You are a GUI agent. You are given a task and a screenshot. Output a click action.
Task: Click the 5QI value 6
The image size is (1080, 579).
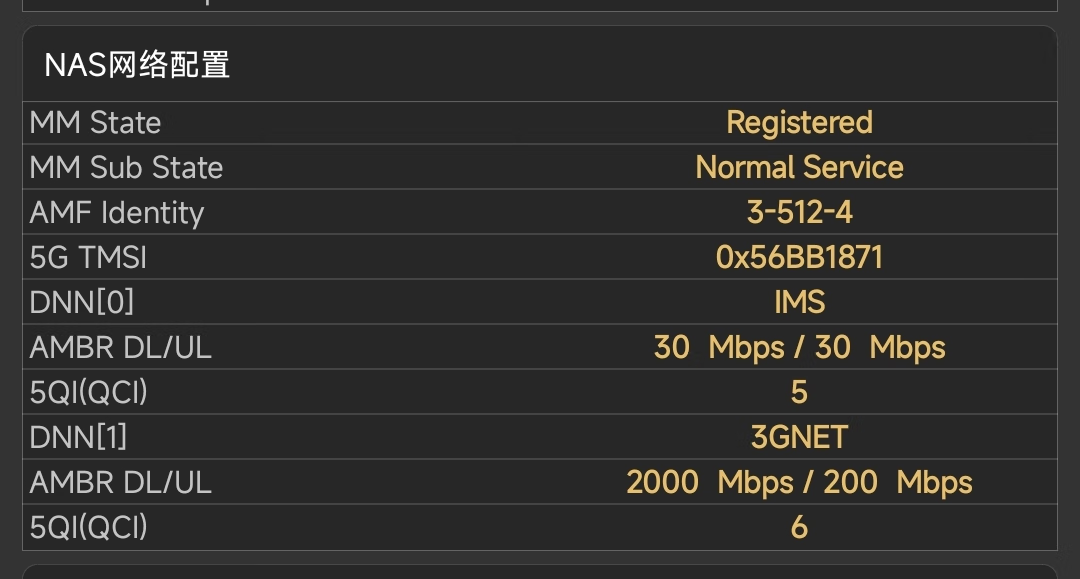[799, 528]
